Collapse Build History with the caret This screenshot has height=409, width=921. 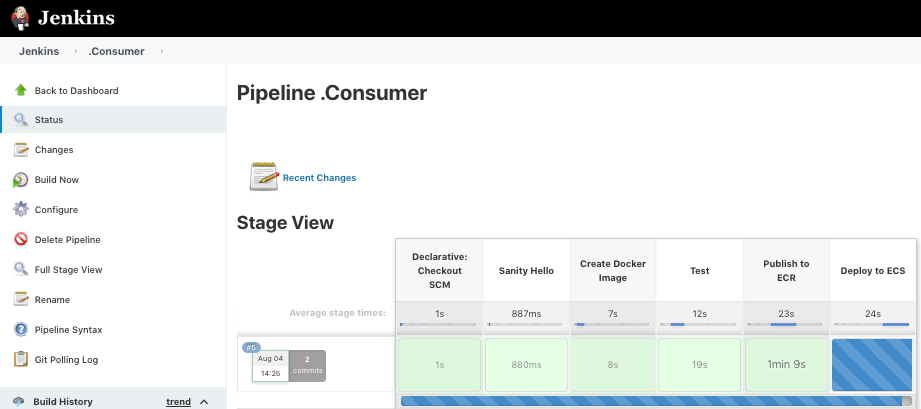[x=204, y=402]
